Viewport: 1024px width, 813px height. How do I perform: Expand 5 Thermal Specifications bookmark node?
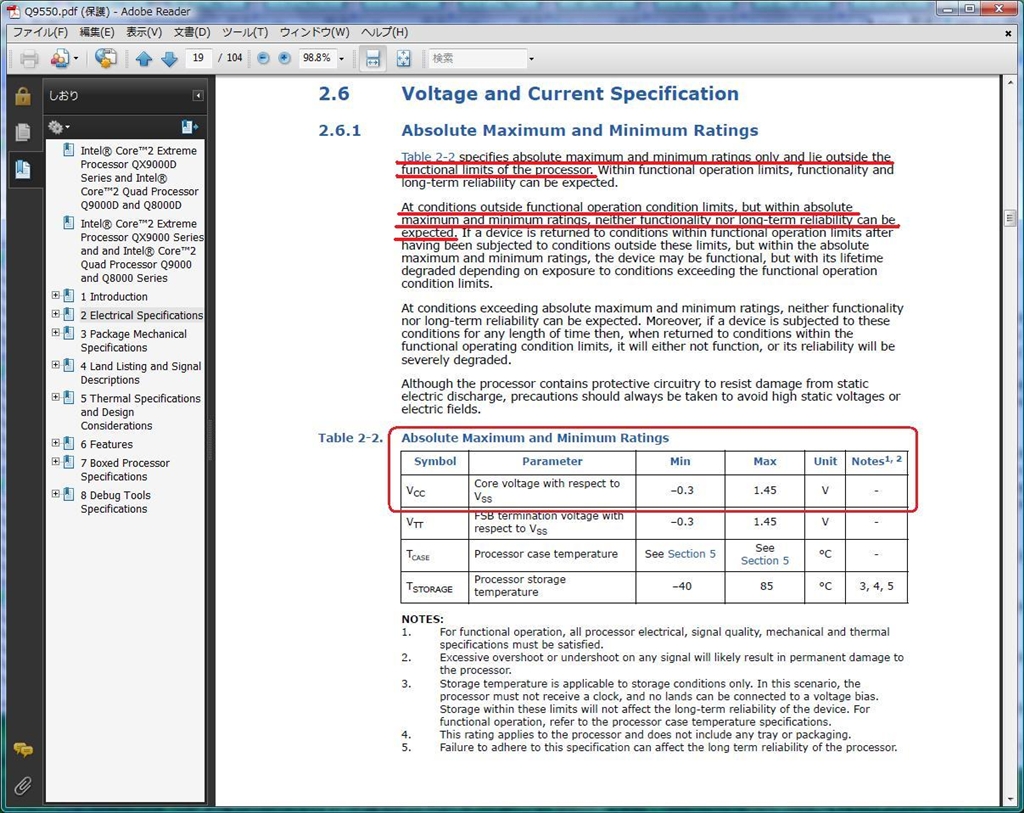tap(56, 397)
